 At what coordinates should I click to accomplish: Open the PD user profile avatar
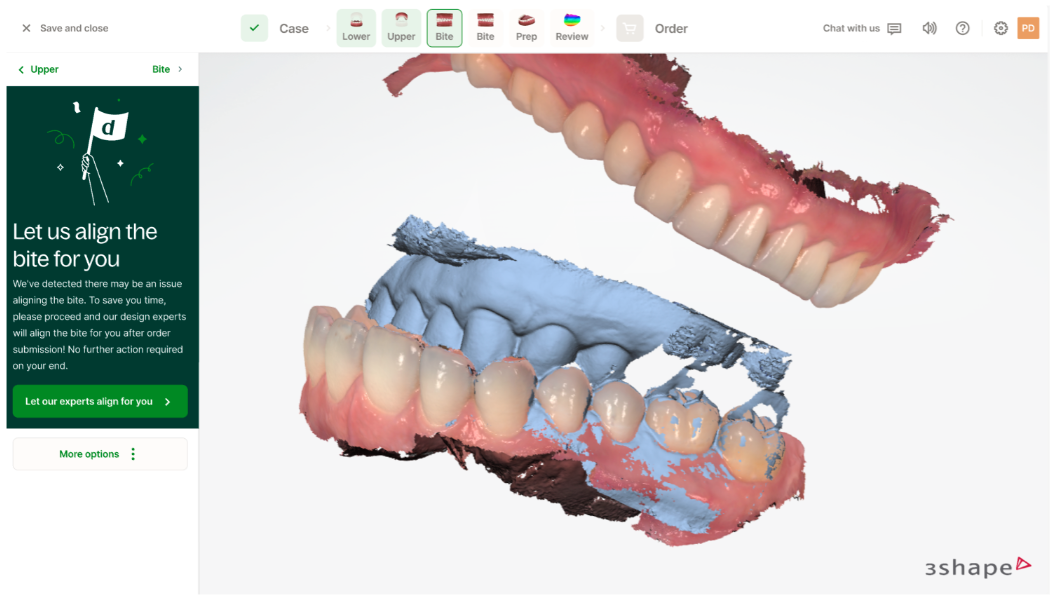pos(1028,28)
